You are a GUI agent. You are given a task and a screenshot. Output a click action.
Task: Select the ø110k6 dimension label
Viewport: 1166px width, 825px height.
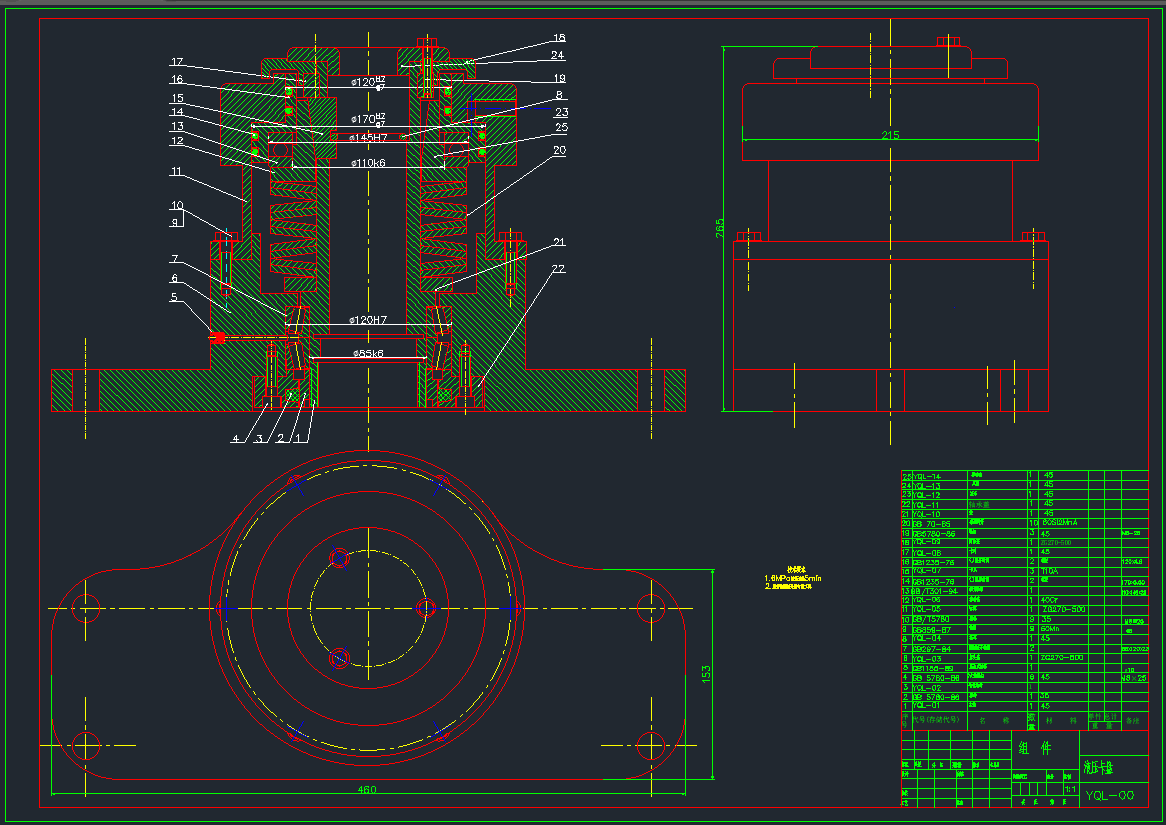click(368, 162)
